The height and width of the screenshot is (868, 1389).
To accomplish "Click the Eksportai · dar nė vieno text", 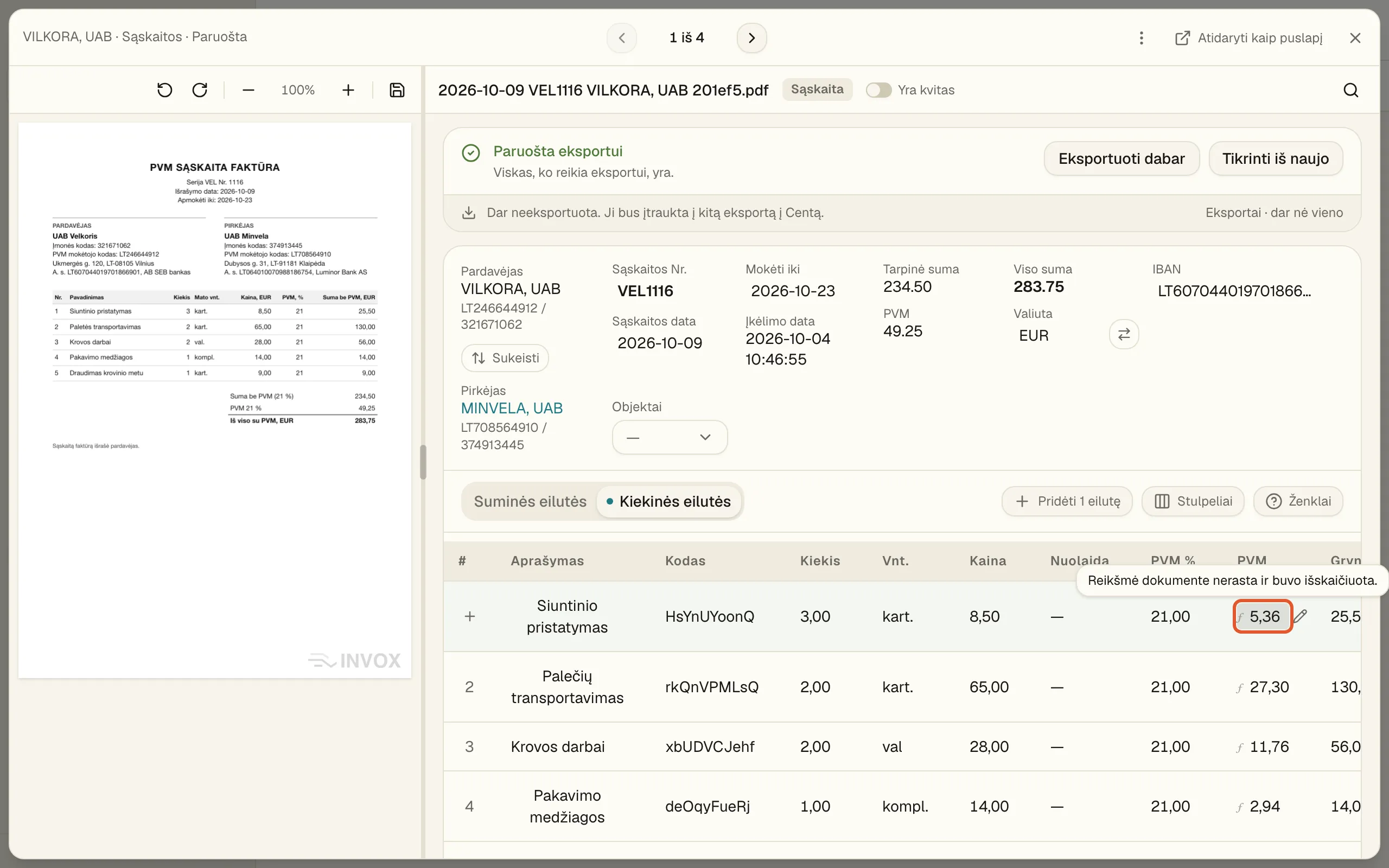I will tap(1273, 213).
